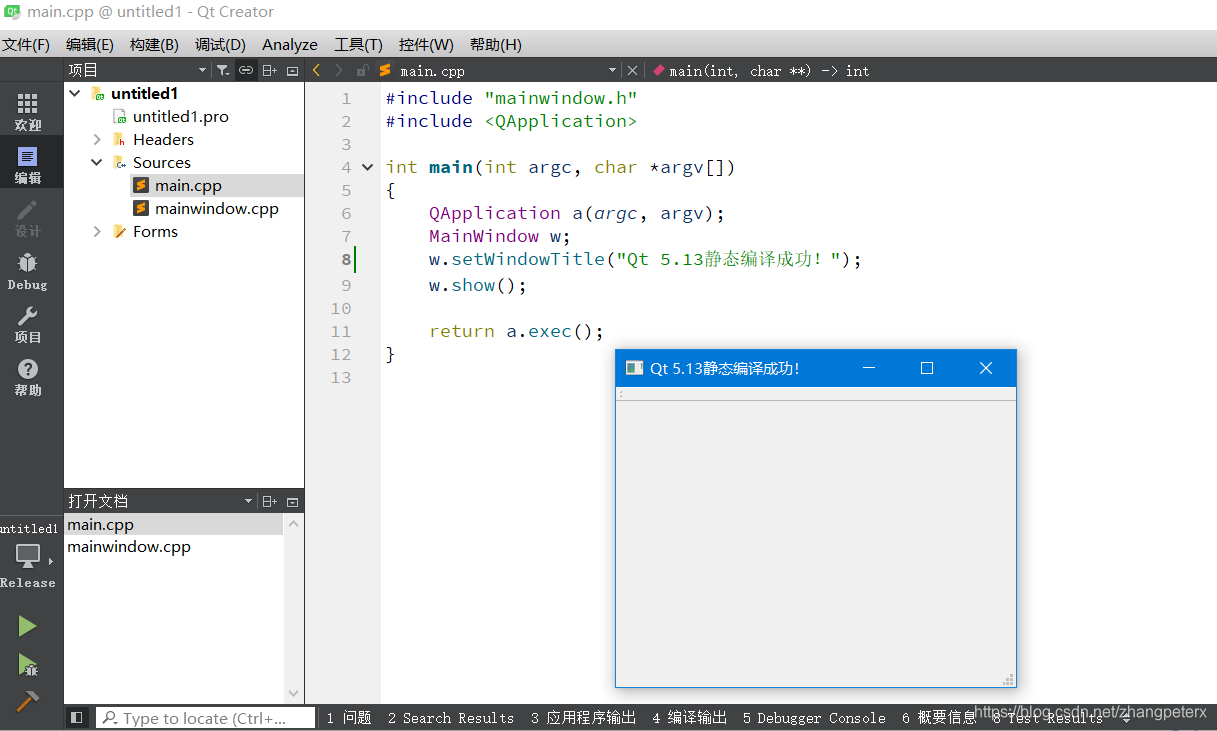Toggle synchronize with editor link icon
This screenshot has width=1217, height=731.
(246, 70)
